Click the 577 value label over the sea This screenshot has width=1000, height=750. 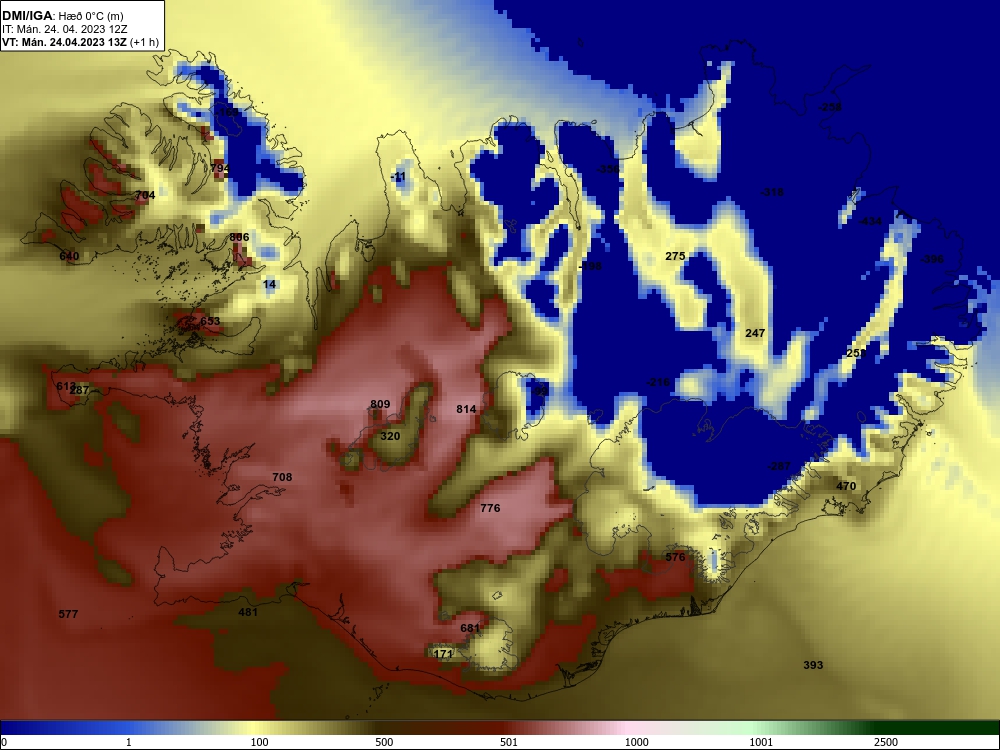[68, 614]
